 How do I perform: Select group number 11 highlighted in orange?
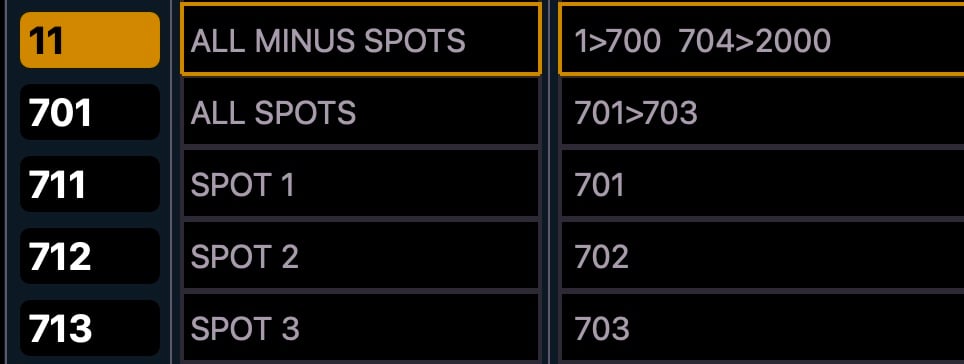90,40
